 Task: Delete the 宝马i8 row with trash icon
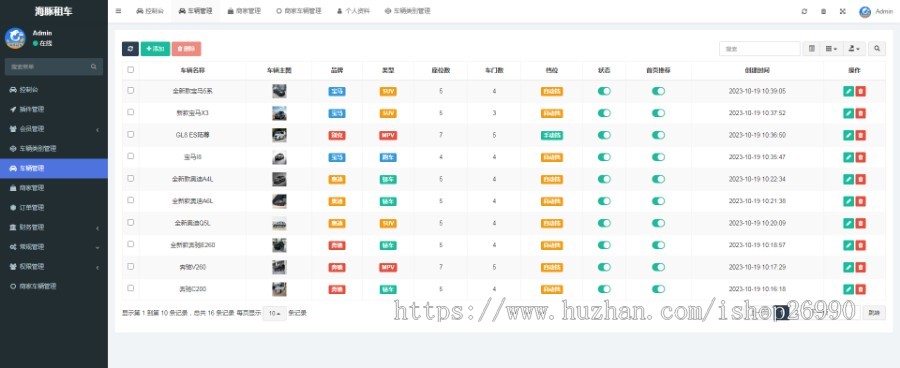point(860,157)
